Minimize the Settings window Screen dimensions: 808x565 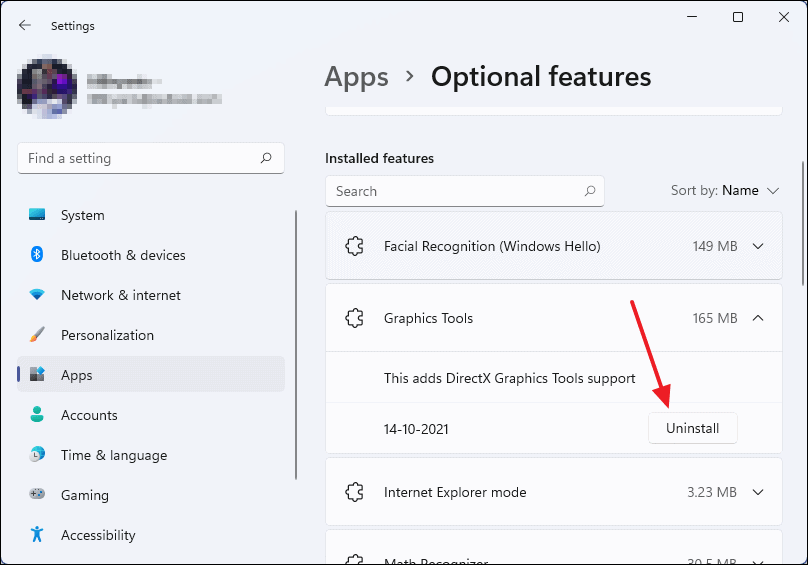[x=692, y=17]
